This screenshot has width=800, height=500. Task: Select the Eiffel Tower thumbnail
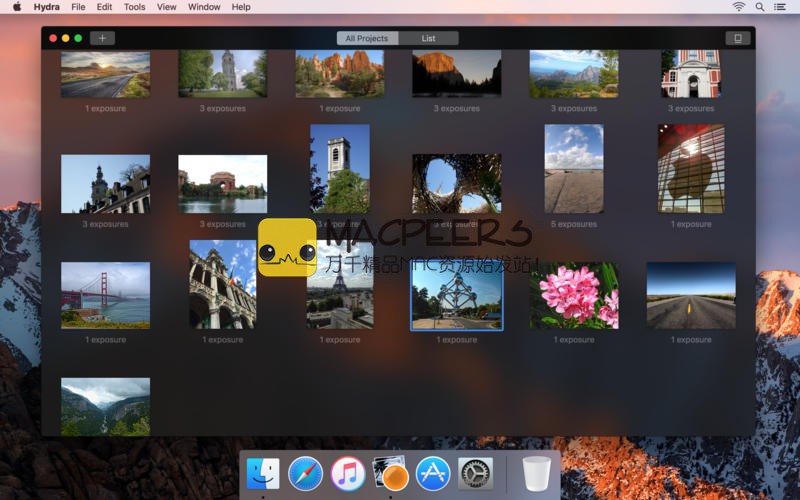click(340, 286)
